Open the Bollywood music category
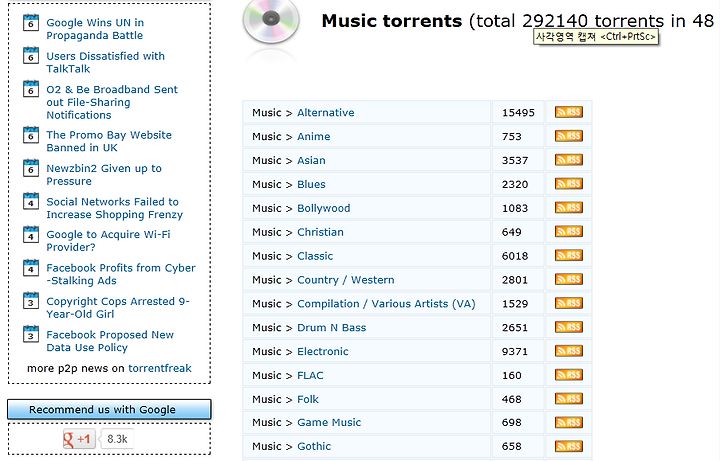 (324, 208)
